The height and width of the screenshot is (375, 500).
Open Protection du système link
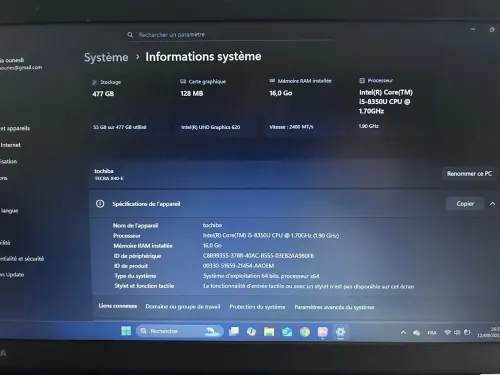[x=257, y=307]
